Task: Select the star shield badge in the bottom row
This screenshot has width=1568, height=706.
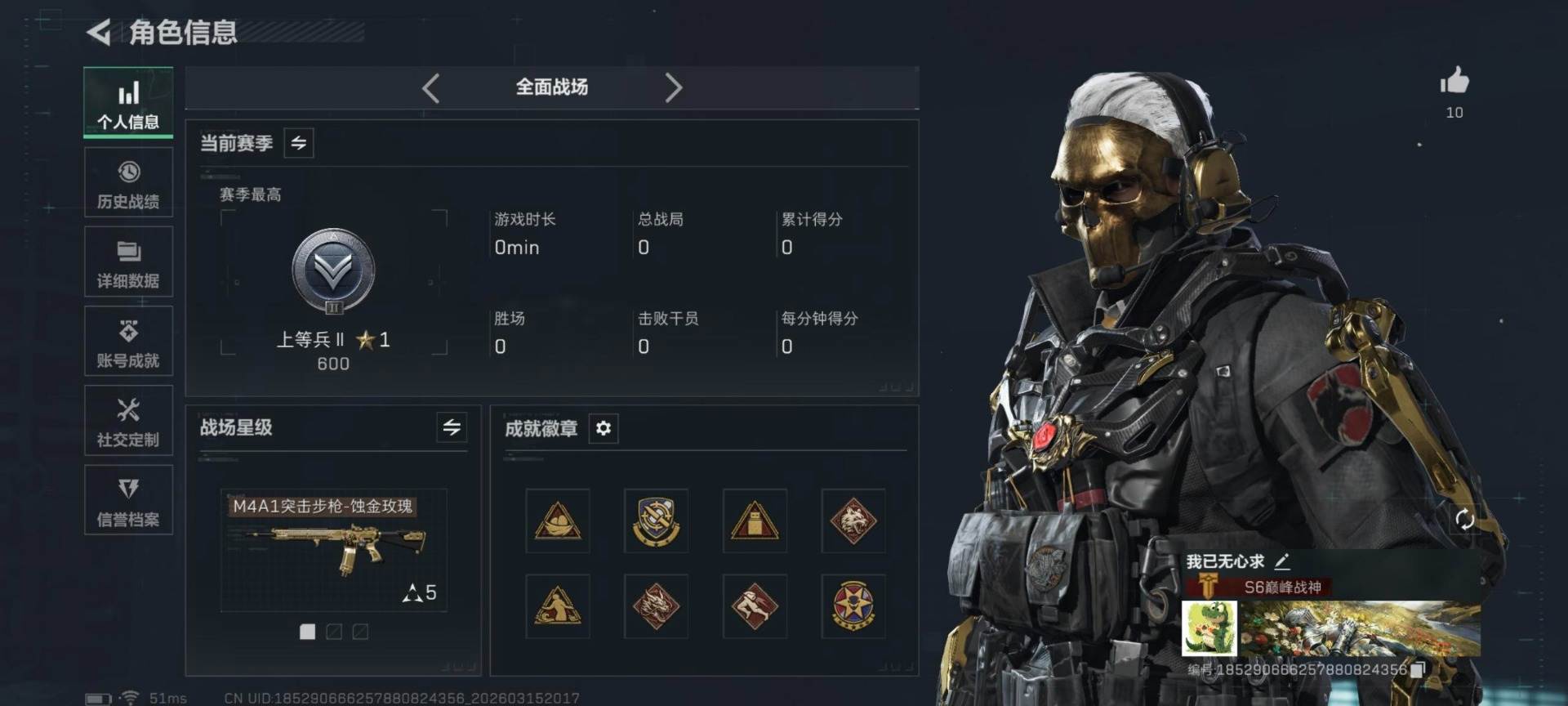Action: click(853, 606)
